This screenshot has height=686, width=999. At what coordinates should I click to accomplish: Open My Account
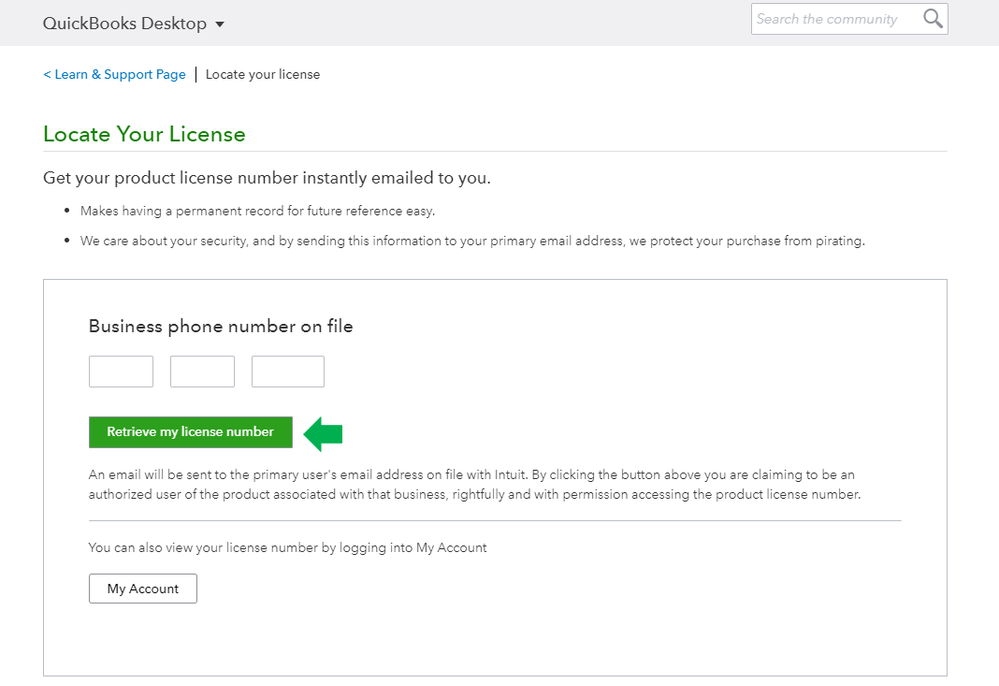click(142, 588)
